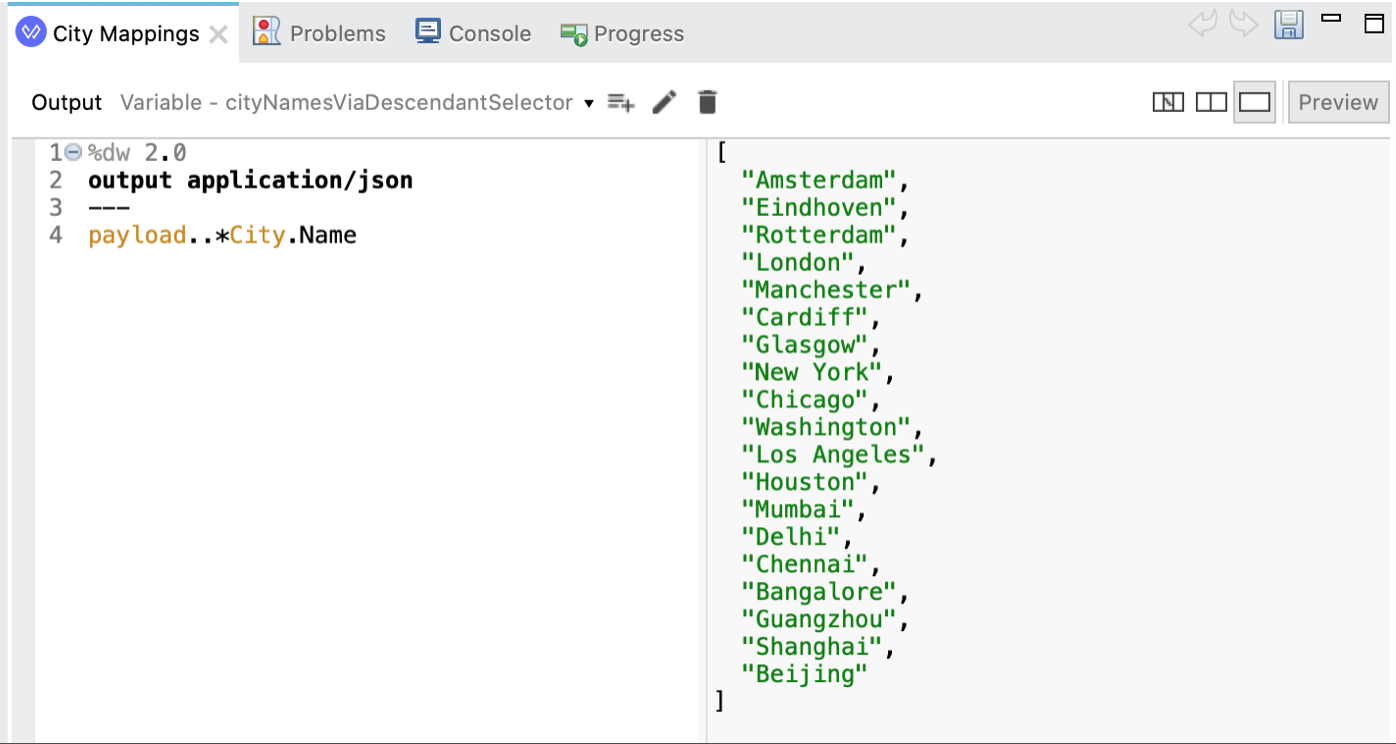Switch to two-pane split view
Screen dimensions: 1396x744
[1211, 102]
